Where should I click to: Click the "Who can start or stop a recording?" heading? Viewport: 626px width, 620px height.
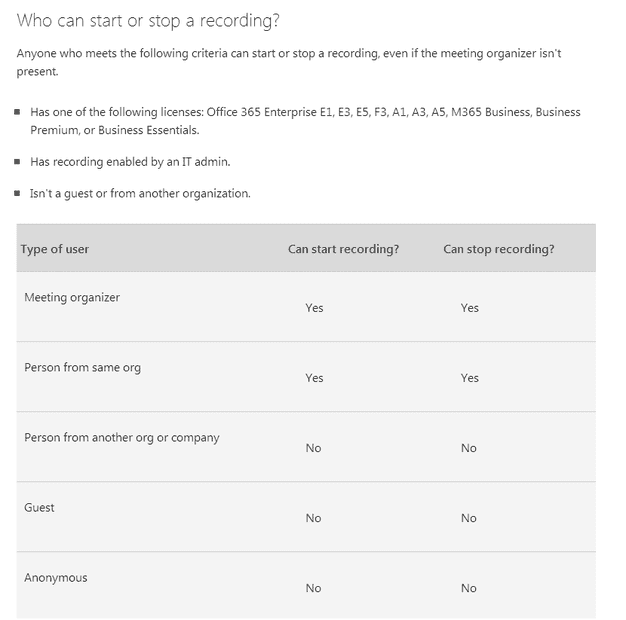click(x=147, y=20)
